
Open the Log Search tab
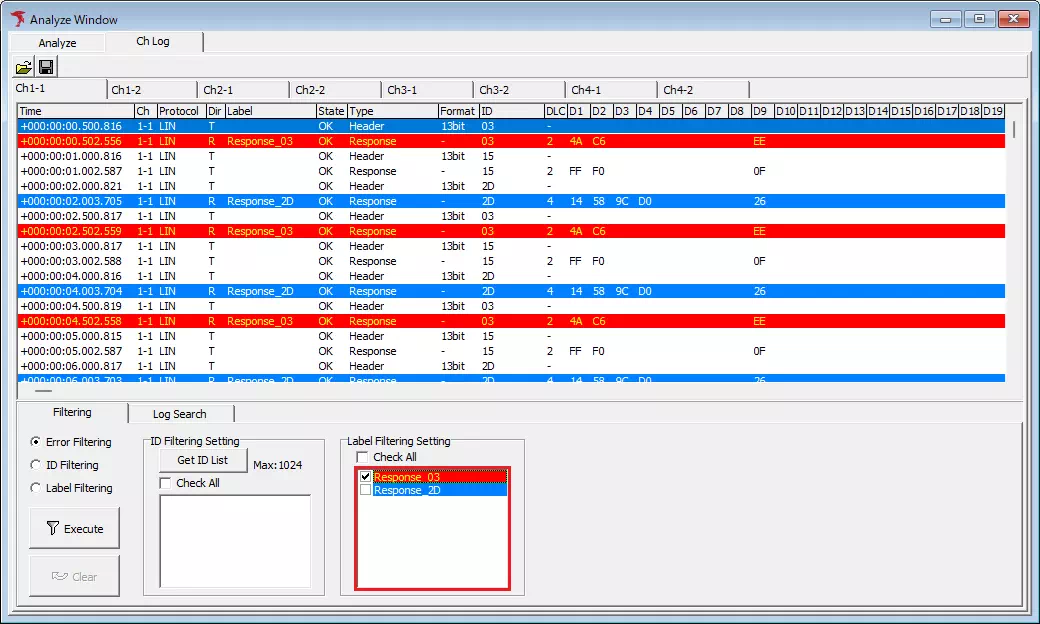pyautogui.click(x=180, y=413)
